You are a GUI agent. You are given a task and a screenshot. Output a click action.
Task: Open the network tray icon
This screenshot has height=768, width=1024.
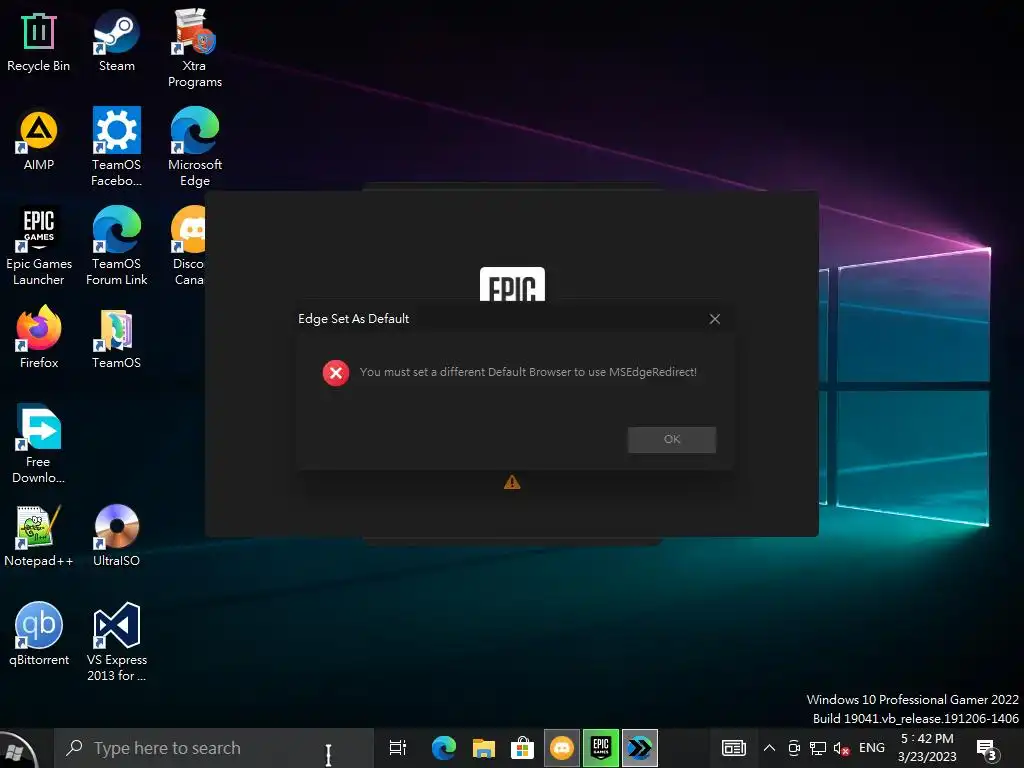[818, 748]
